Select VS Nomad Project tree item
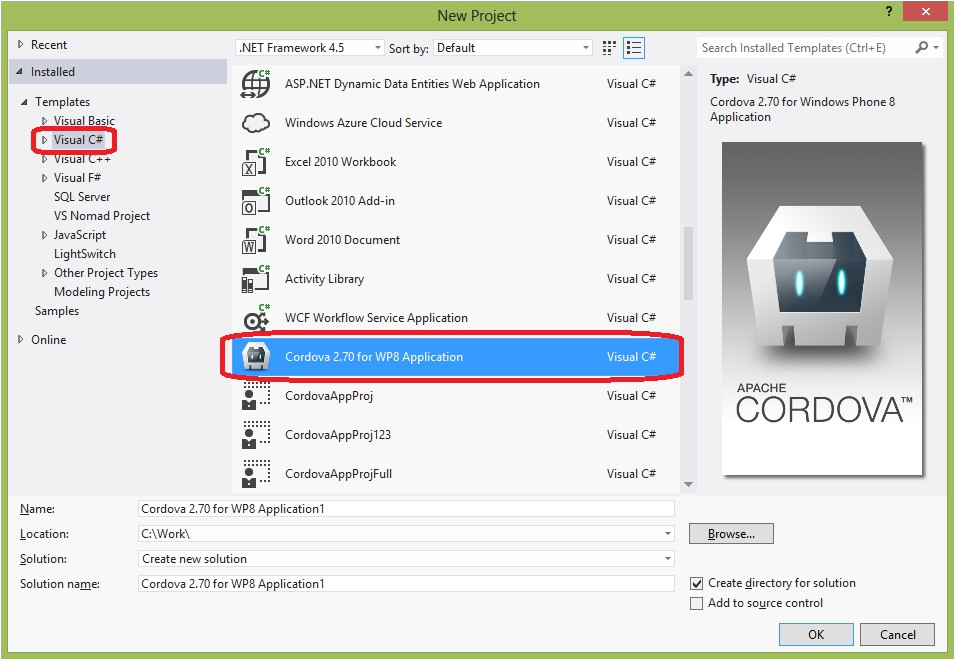Screen dimensions: 955x660 coord(102,216)
